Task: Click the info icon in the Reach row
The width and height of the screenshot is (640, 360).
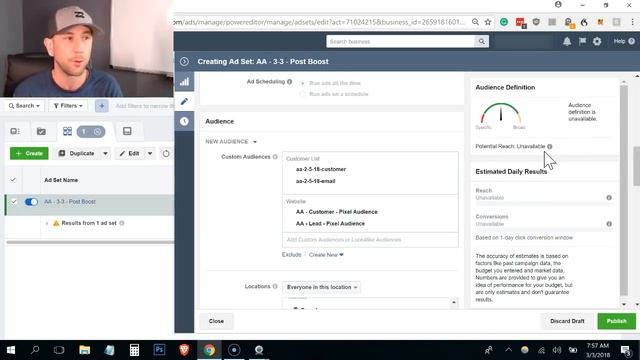Action: (609, 198)
